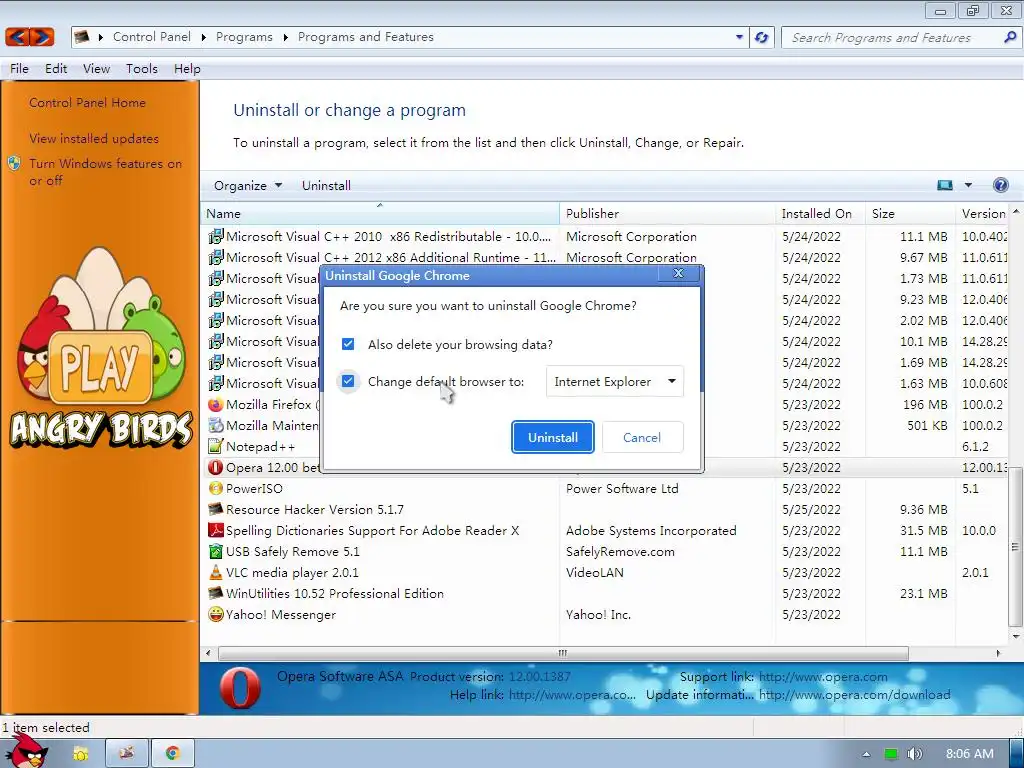Click the Mozilla Maintenance Service icon
Screen dimensions: 1024x768
pyautogui.click(x=216, y=426)
